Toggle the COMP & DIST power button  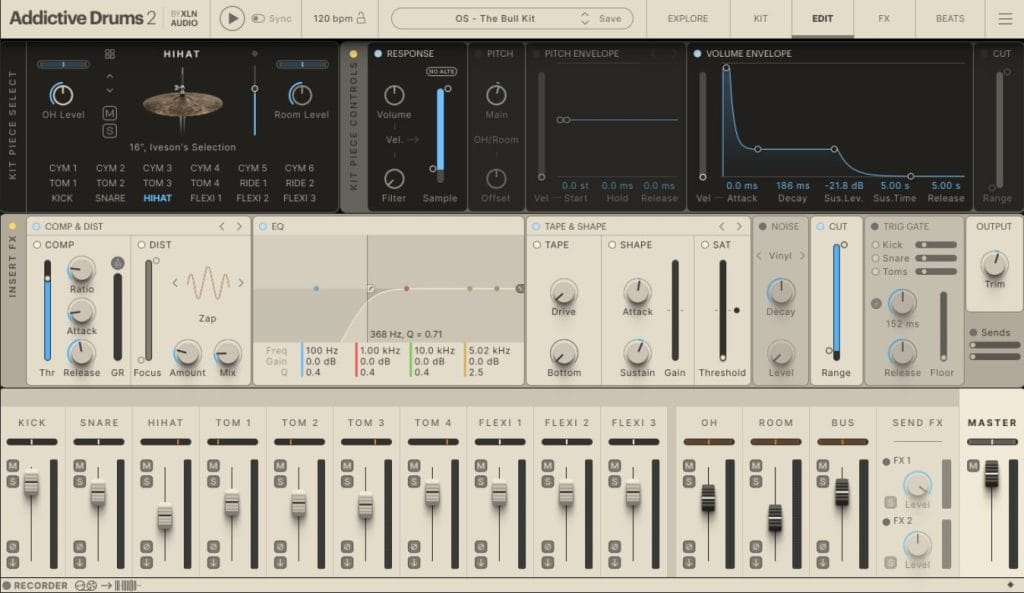click(x=36, y=226)
